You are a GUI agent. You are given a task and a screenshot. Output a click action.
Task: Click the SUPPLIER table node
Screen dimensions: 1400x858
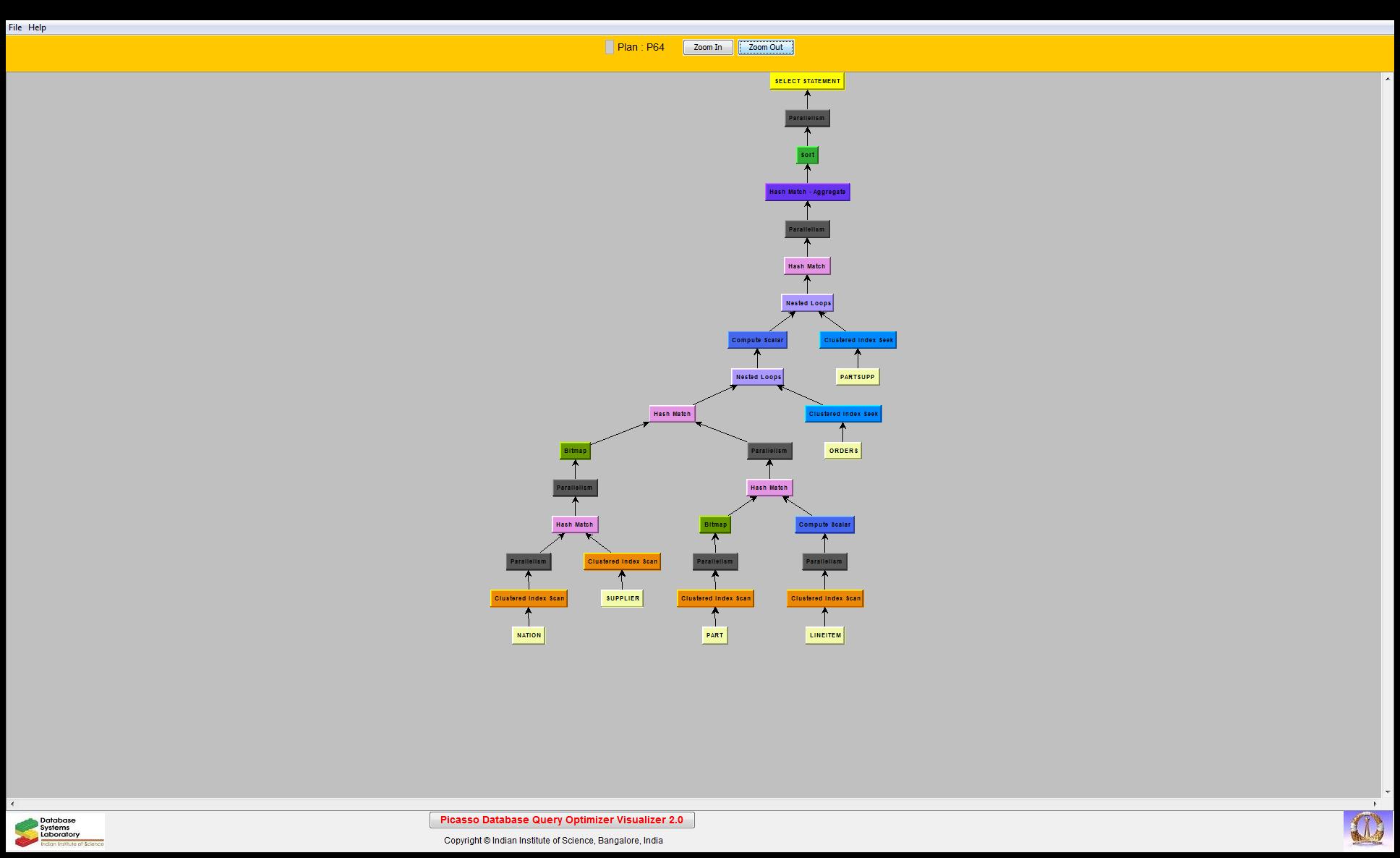(622, 598)
